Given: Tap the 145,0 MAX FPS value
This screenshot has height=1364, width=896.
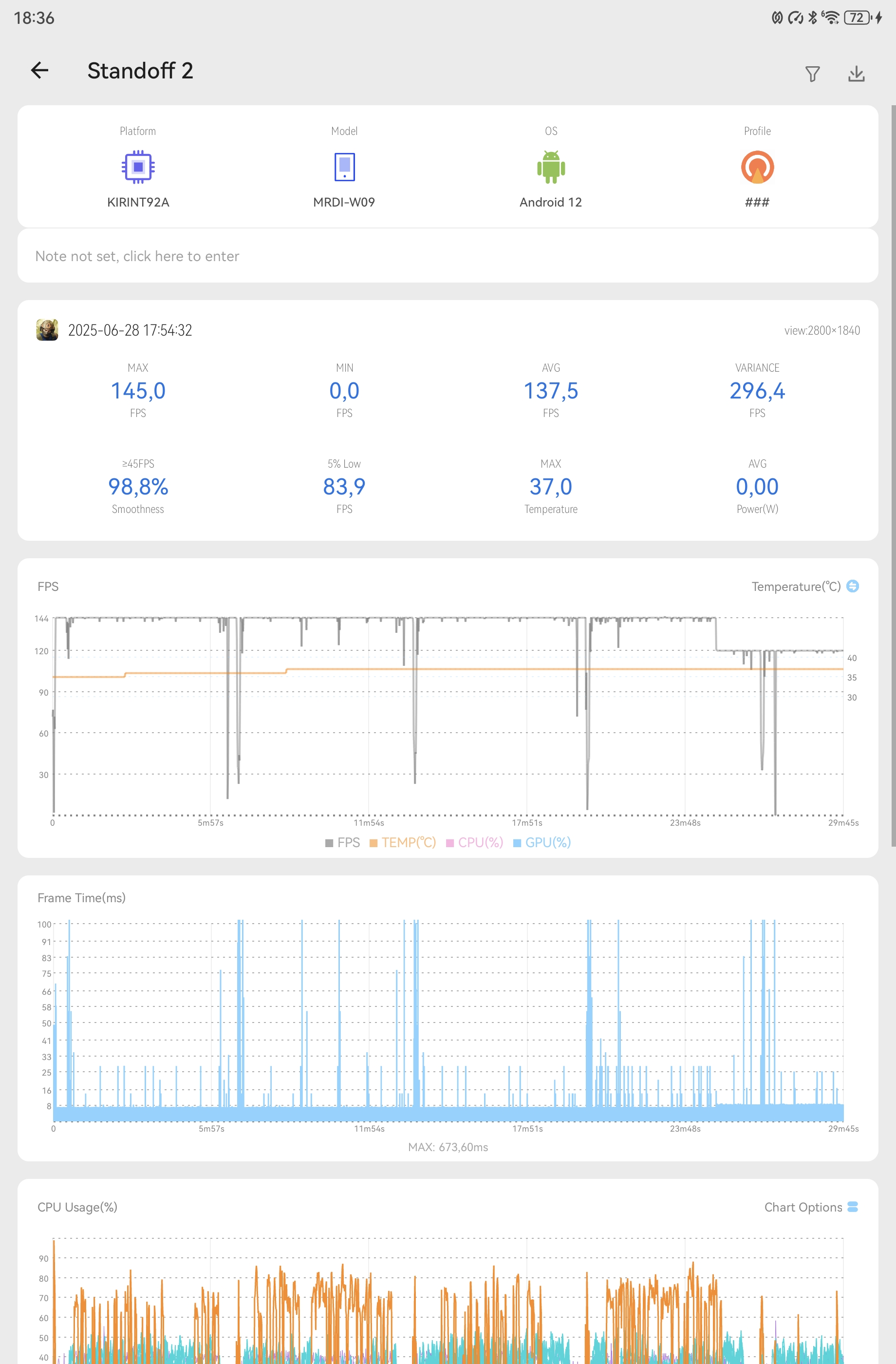Looking at the screenshot, I should pos(138,391).
